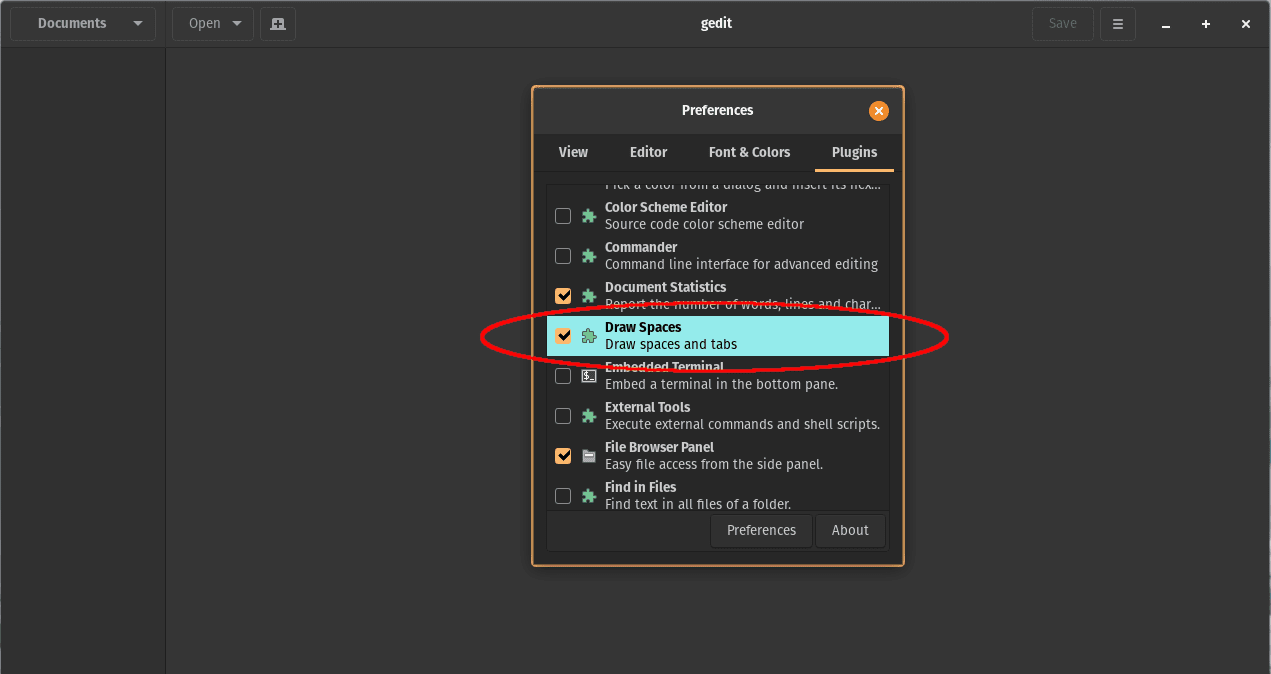Select the "Draw spaces and tabs" description
Screen dimensions: 1271x674
(x=671, y=344)
